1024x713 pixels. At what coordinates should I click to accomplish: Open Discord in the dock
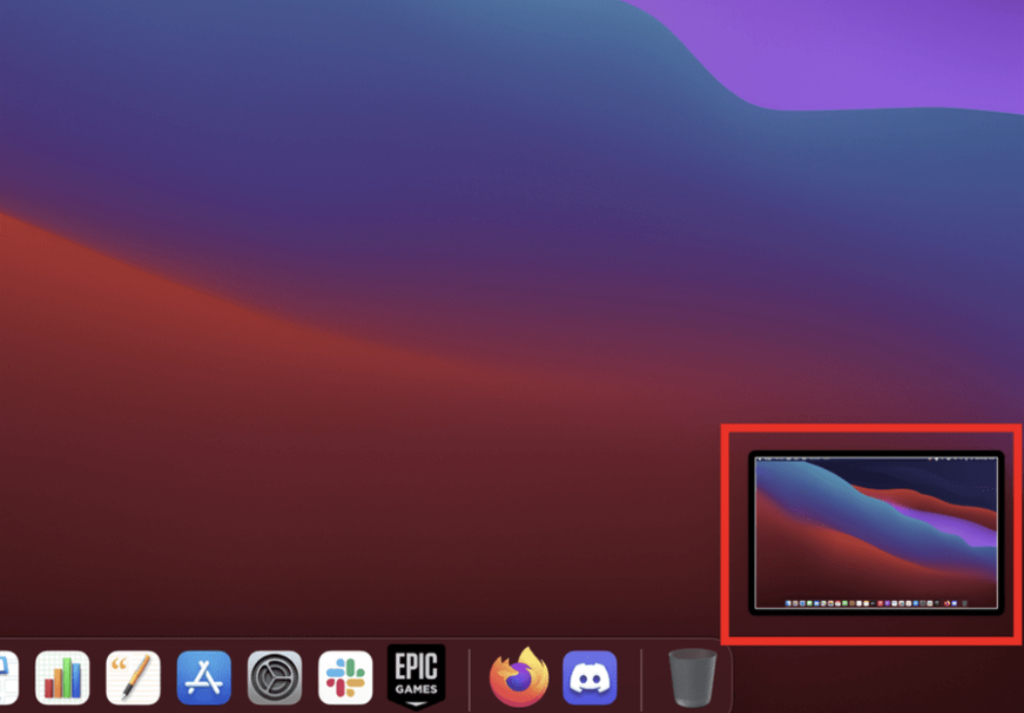point(590,678)
